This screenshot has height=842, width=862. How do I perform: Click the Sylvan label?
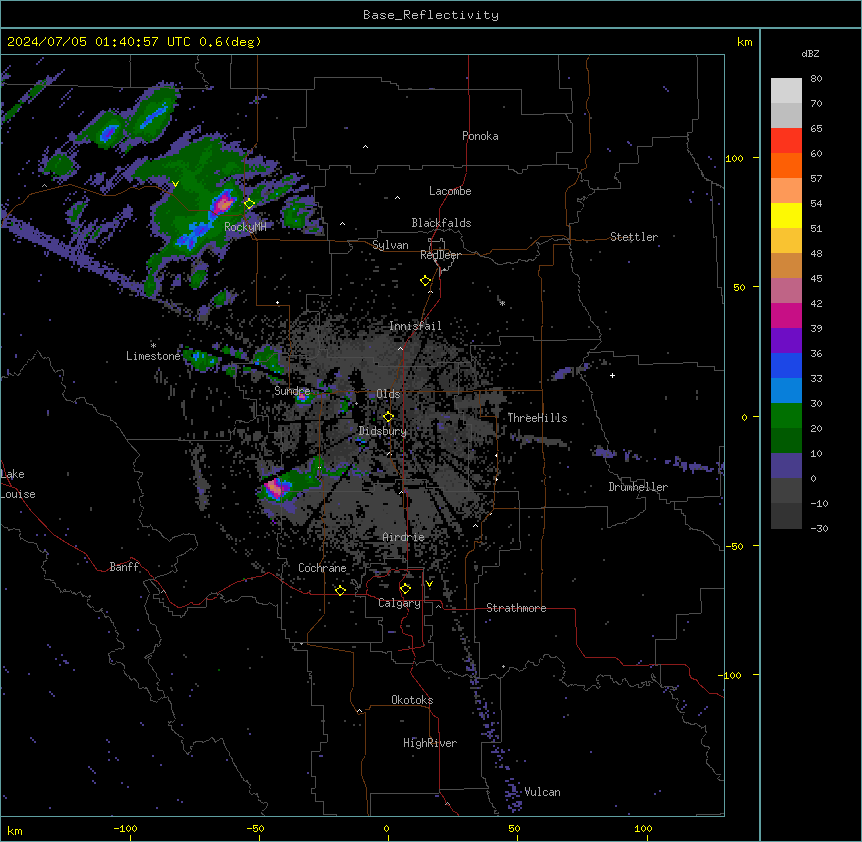(x=390, y=245)
